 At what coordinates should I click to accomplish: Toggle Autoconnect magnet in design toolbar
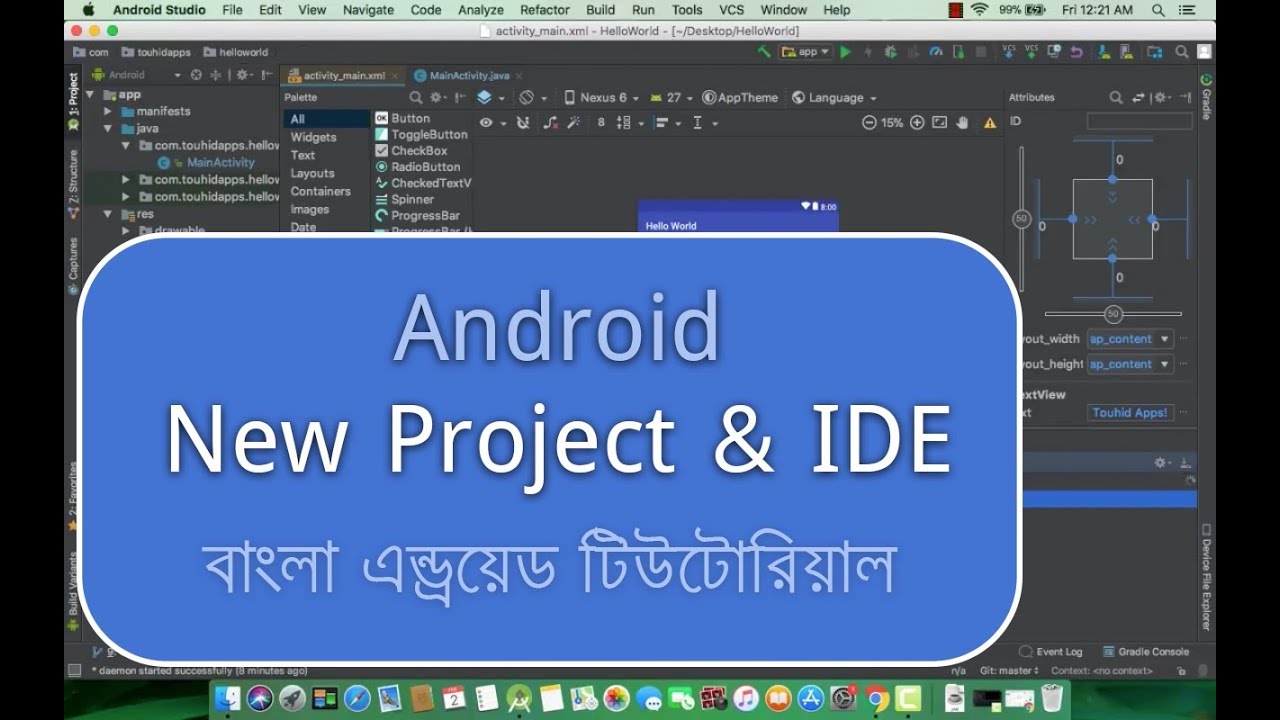click(522, 123)
